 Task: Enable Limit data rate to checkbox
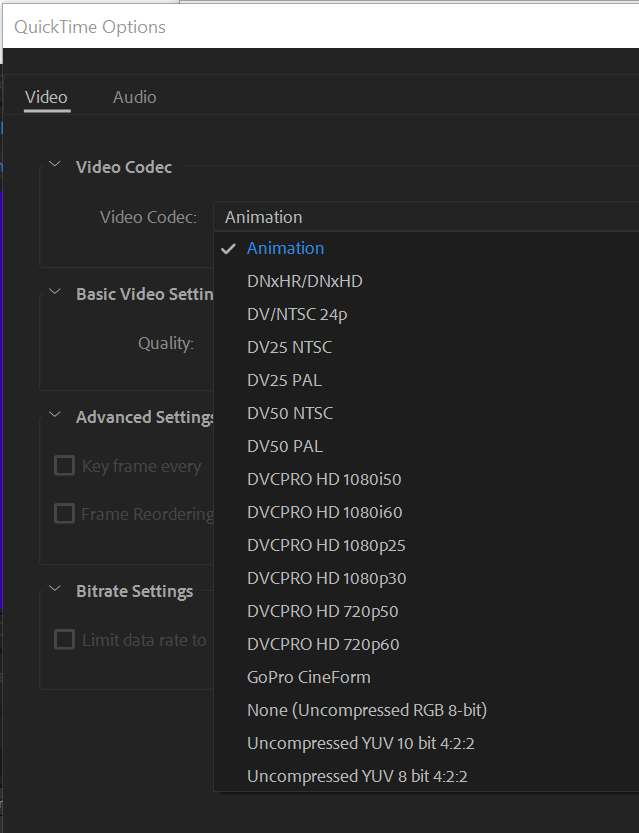[x=64, y=640]
